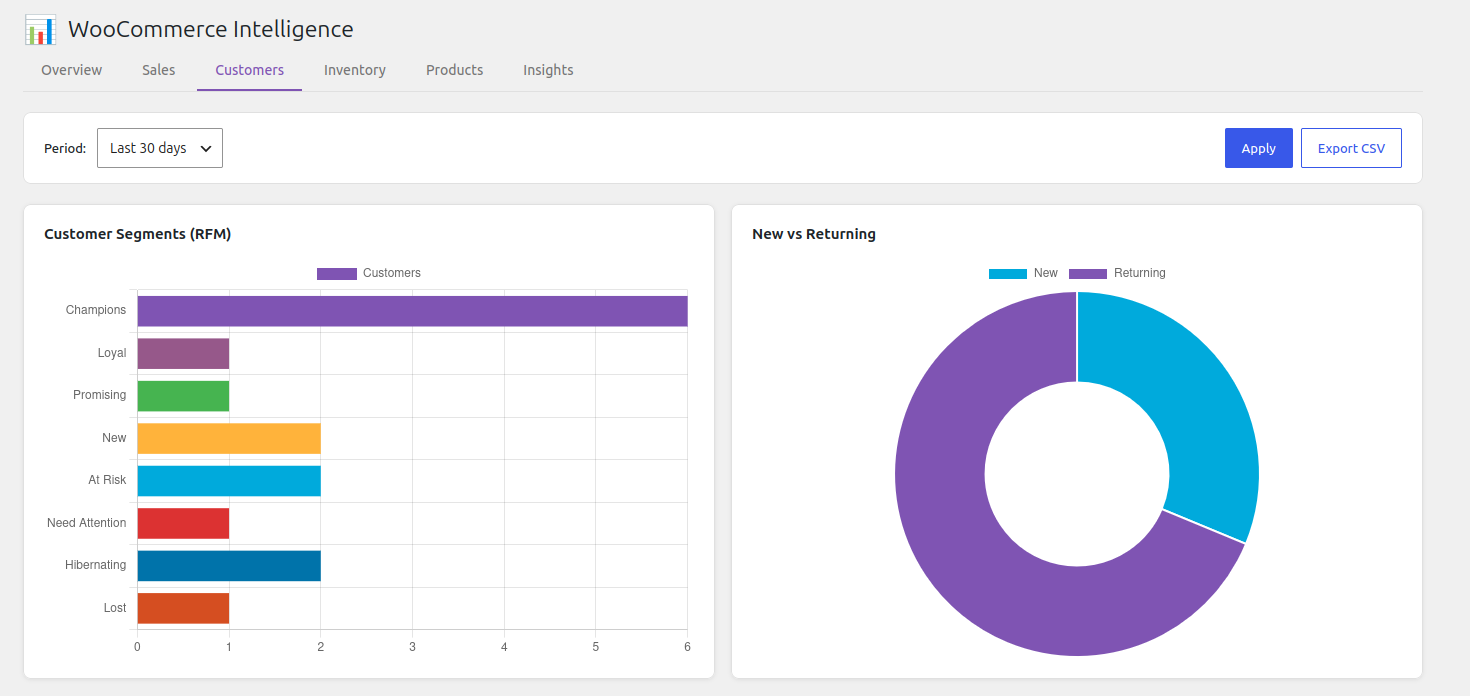Click the green Promising bar

(x=183, y=396)
